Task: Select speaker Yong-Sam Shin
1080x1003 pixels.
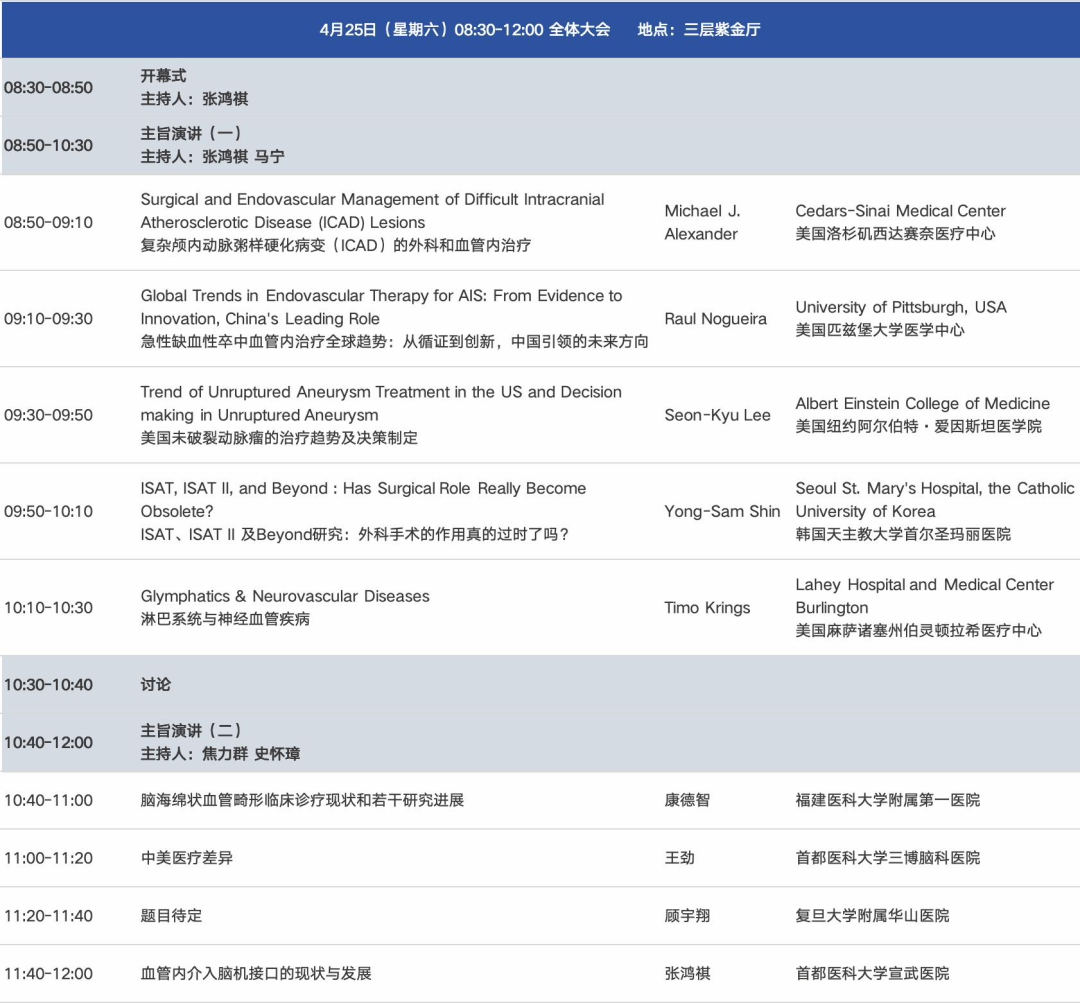Action: 722,511
